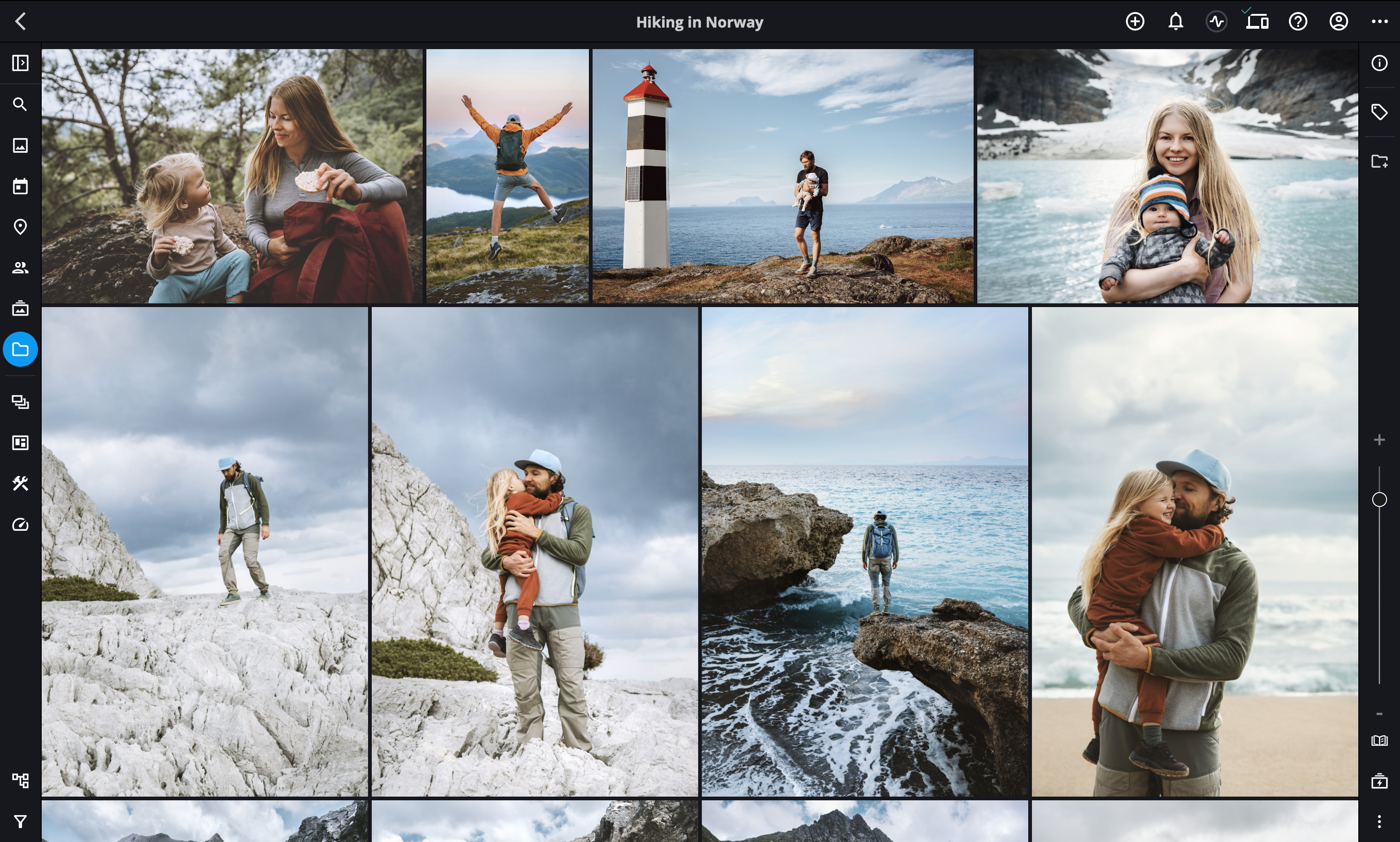
Task: Open the notifications bell
Action: (1175, 22)
